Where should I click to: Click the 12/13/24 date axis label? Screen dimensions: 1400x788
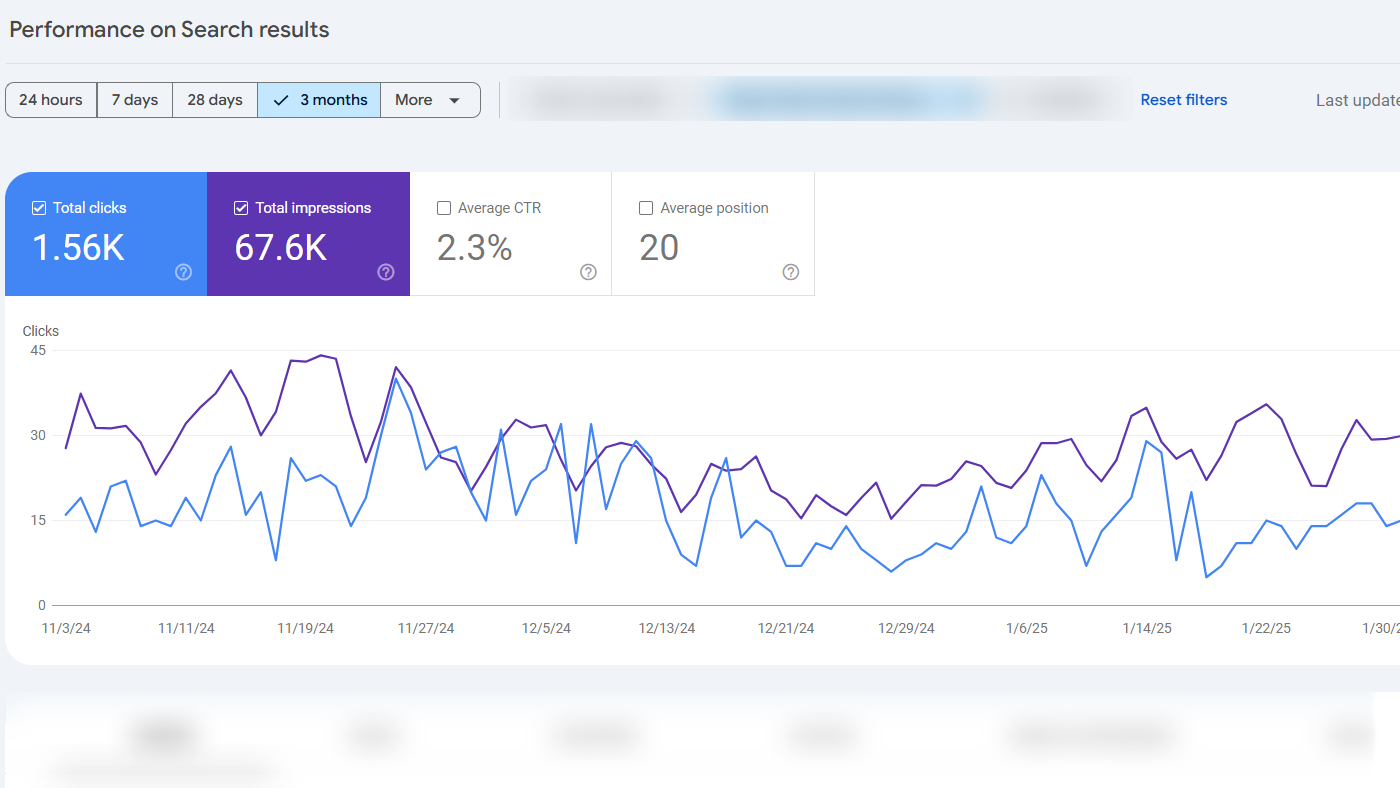(x=667, y=629)
